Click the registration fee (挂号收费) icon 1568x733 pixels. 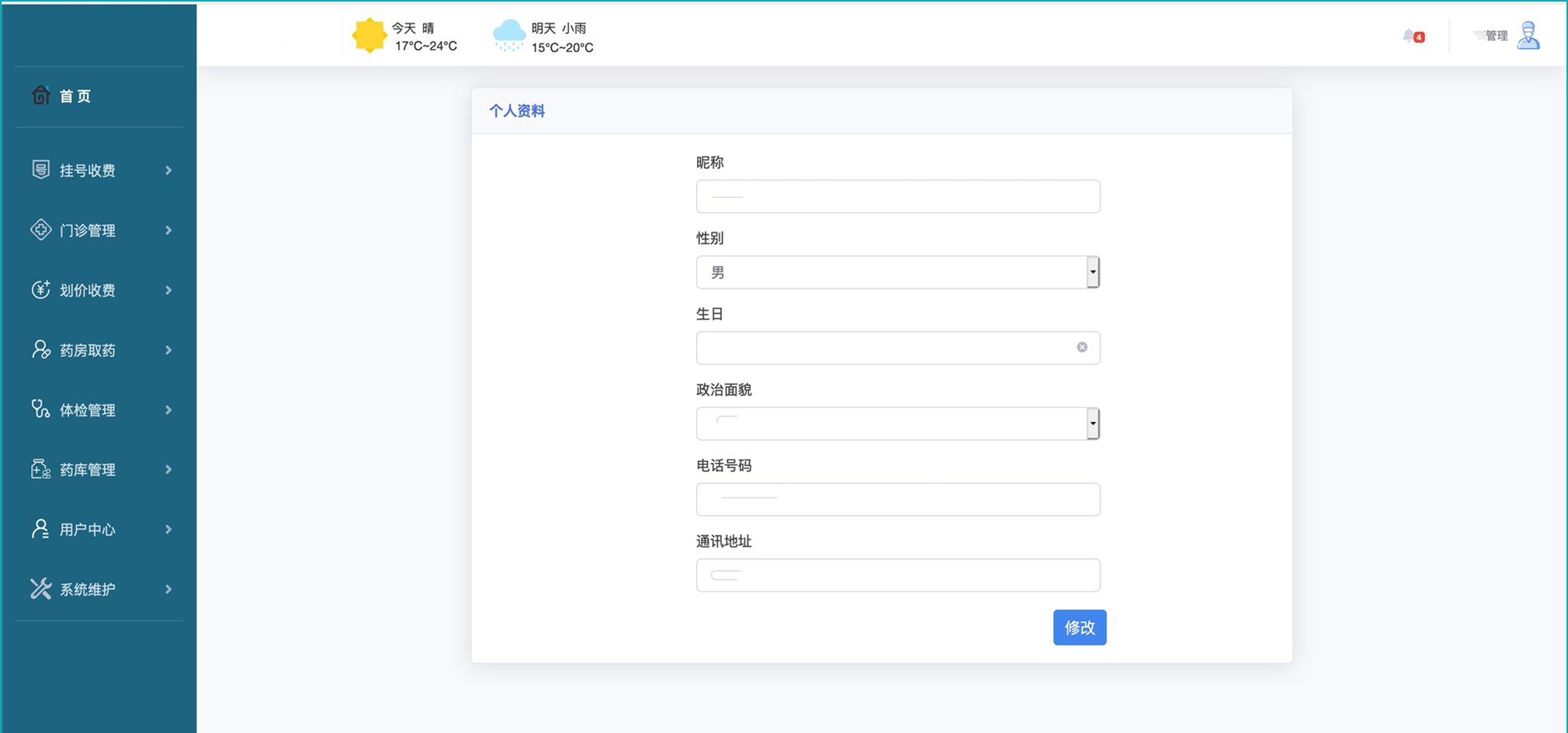pyautogui.click(x=40, y=169)
